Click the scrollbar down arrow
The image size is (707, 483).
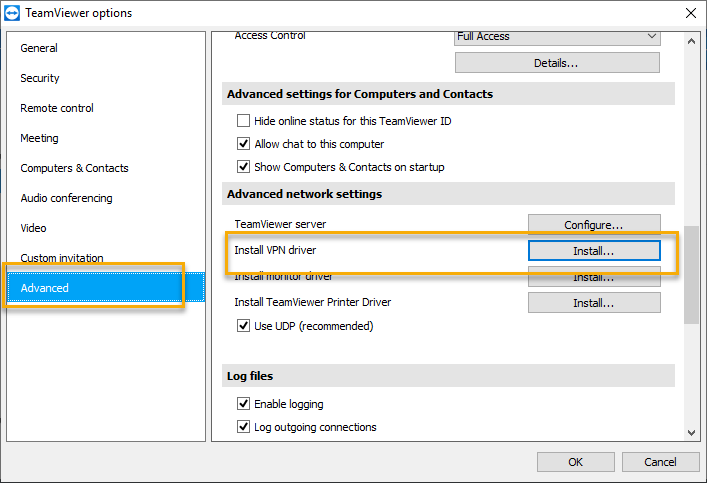click(691, 433)
